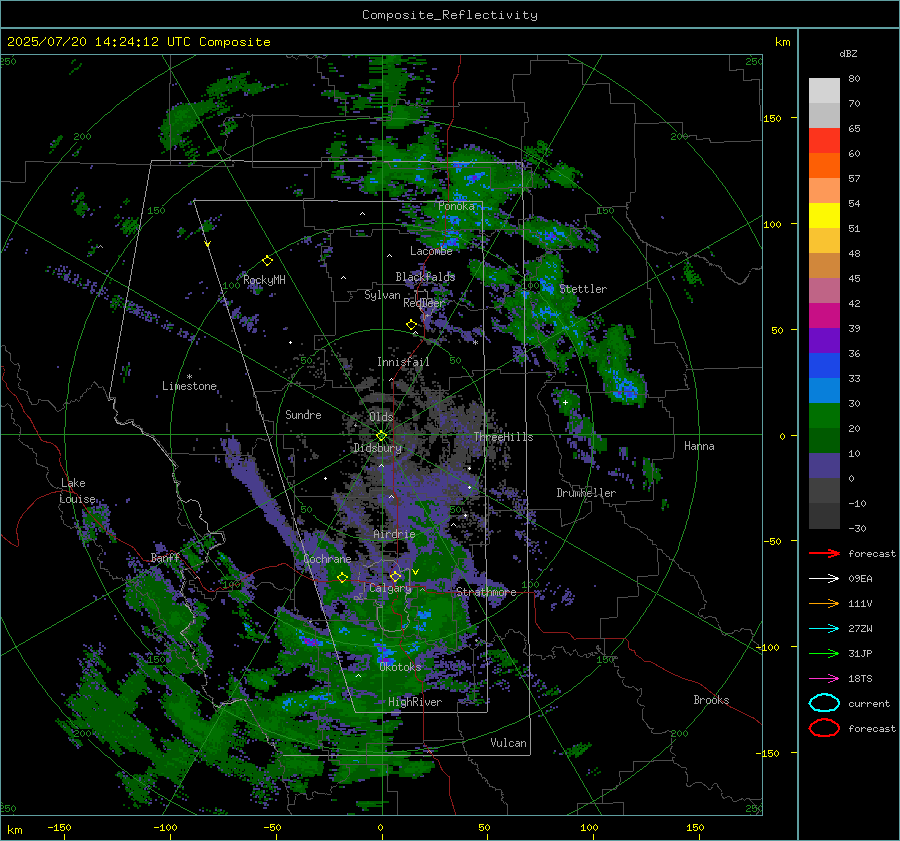
Task: Click the white plus marker west of Hanna
Action: pos(565,402)
